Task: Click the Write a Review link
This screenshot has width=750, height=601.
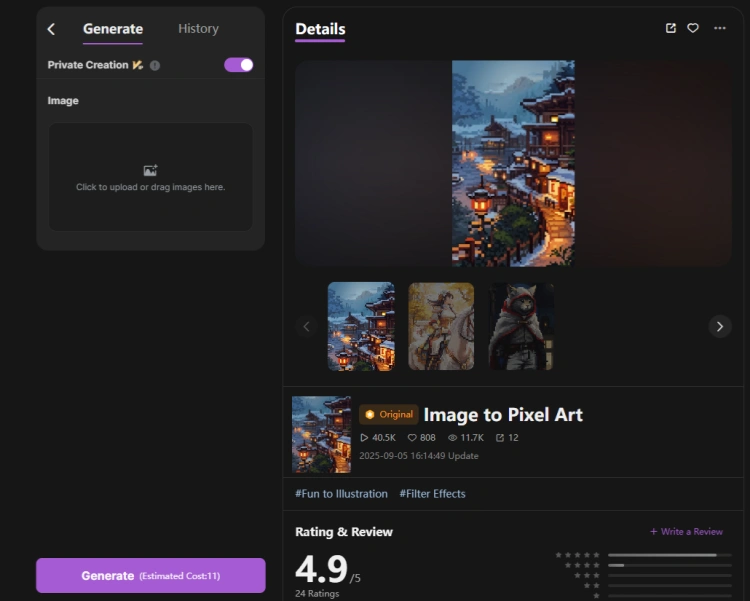Action: (x=686, y=532)
